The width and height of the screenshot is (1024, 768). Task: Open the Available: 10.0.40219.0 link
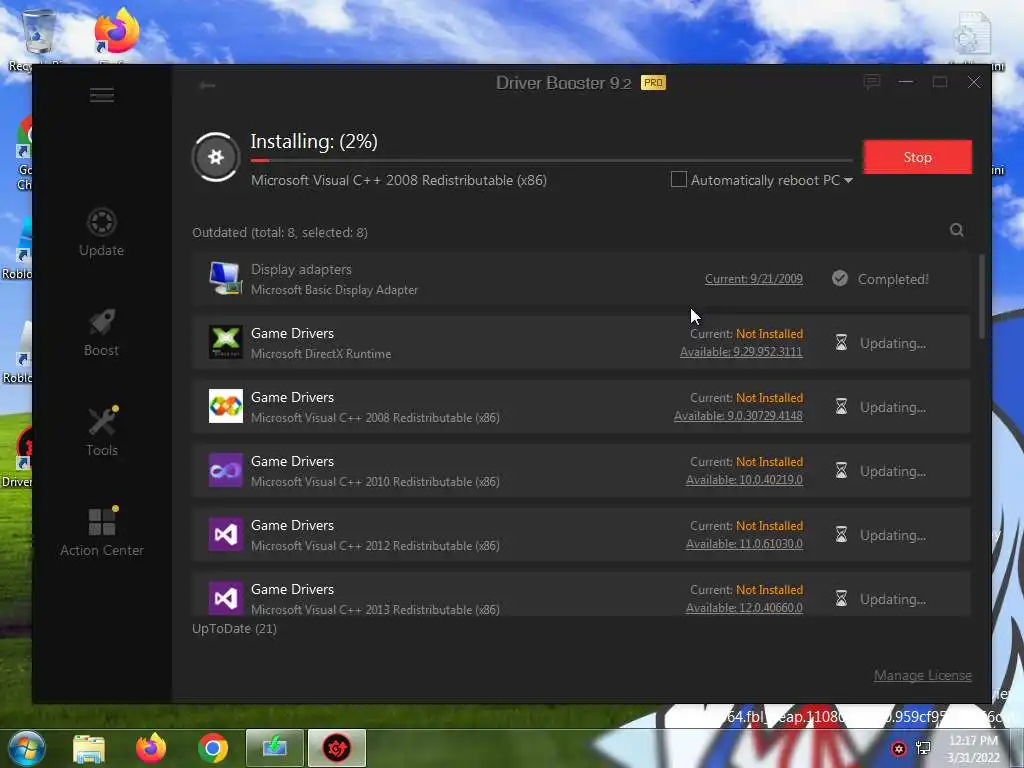click(x=744, y=480)
